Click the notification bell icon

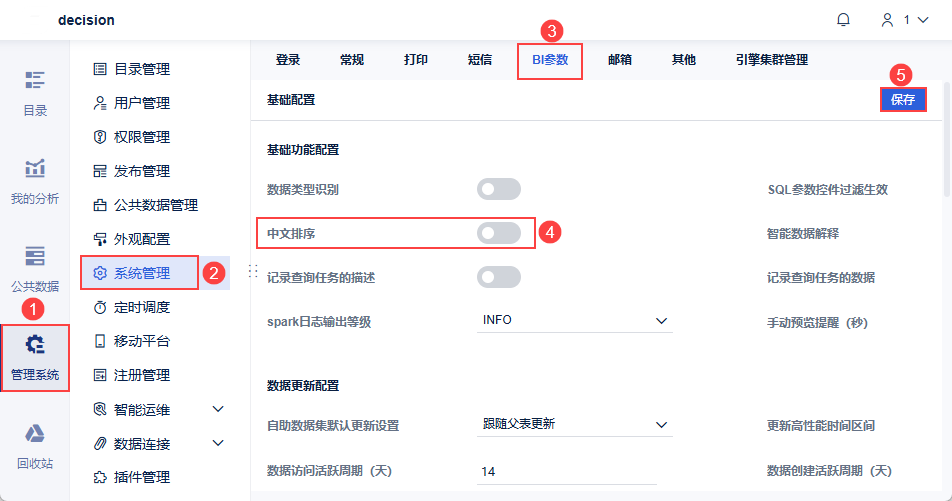click(844, 20)
